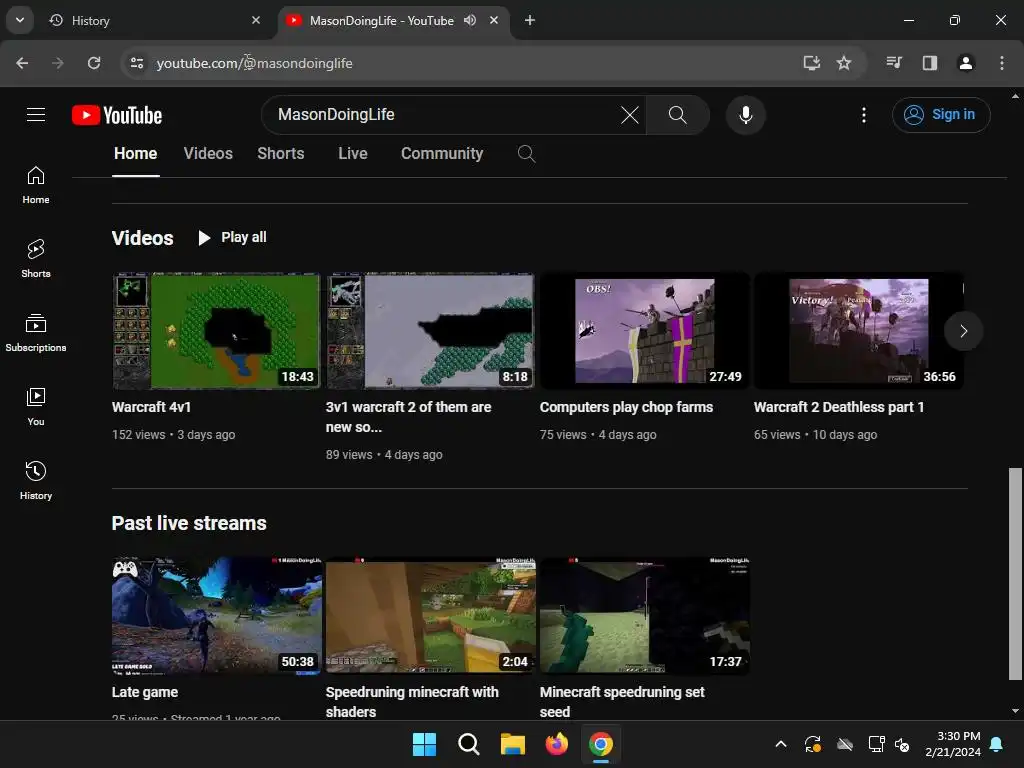The width and height of the screenshot is (1024, 768).
Task: Open Computers play chop farms title
Action: point(626,407)
